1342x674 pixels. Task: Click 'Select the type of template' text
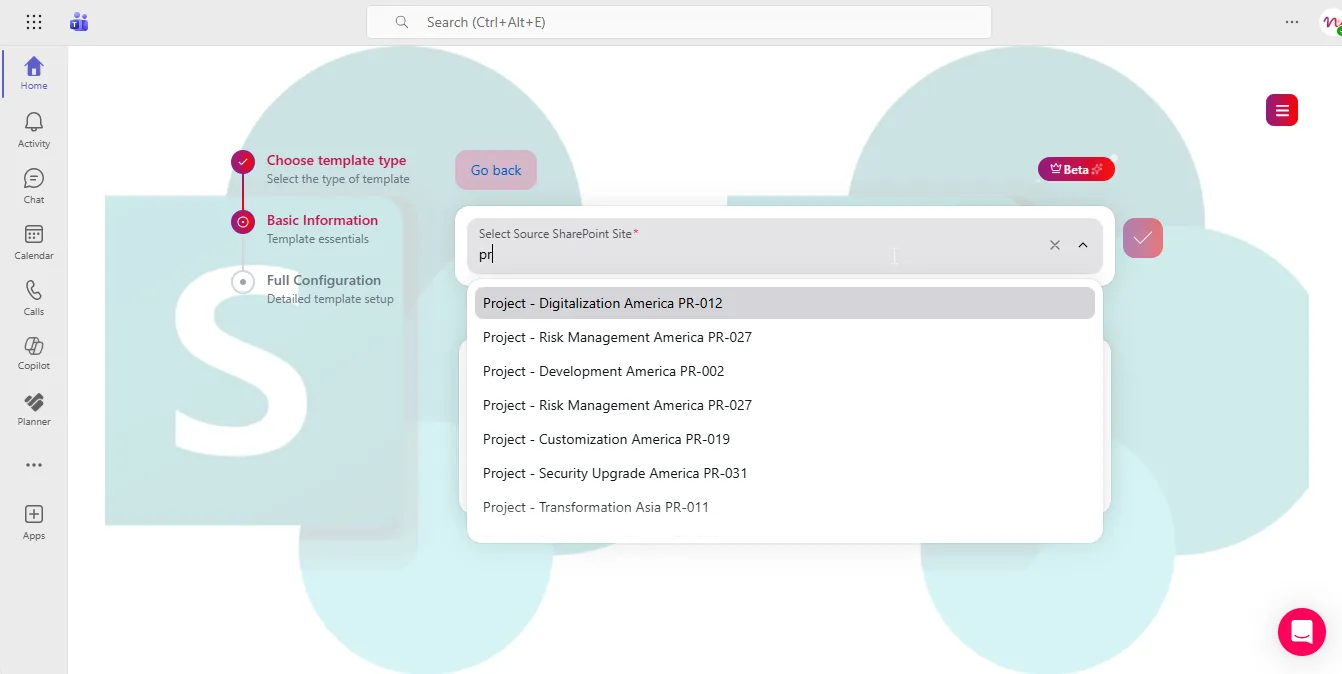click(x=338, y=179)
